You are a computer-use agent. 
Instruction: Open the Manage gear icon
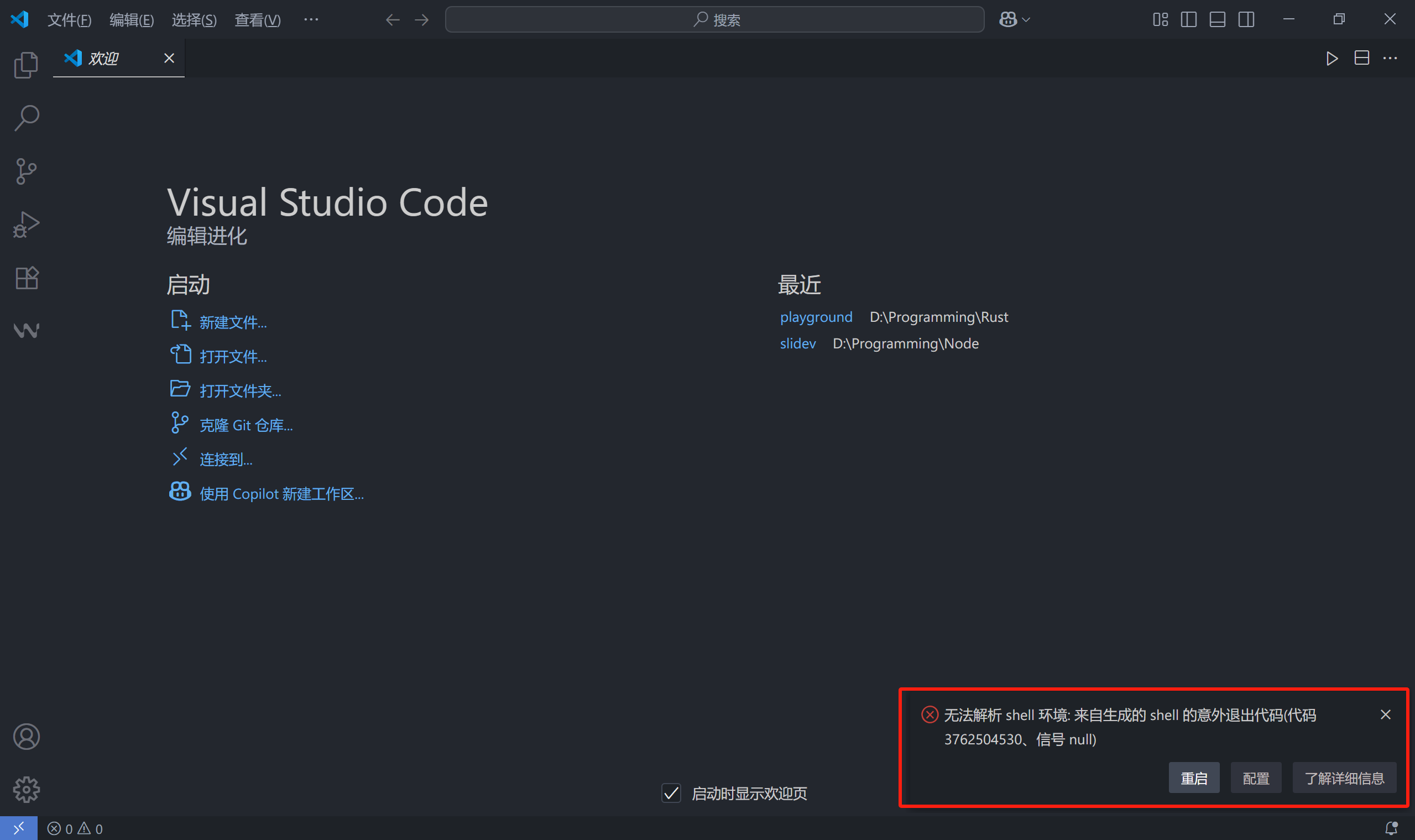click(x=26, y=789)
